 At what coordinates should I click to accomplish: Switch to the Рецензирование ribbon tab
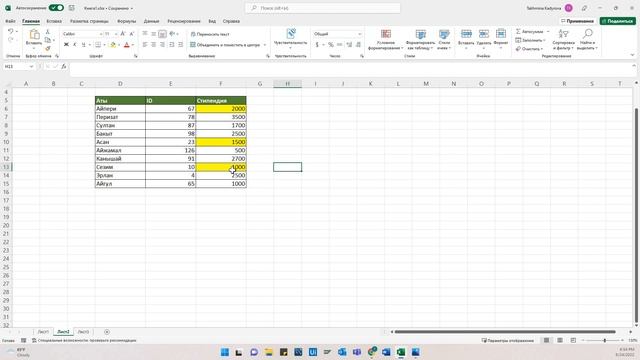[x=184, y=21]
